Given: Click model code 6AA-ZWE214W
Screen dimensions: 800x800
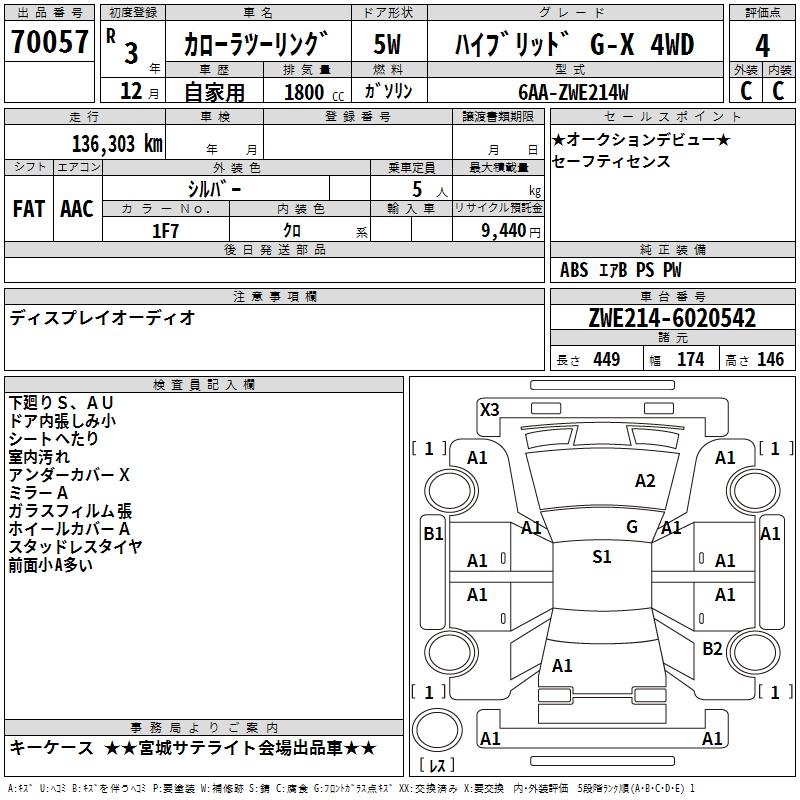Looking at the screenshot, I should (573, 92).
